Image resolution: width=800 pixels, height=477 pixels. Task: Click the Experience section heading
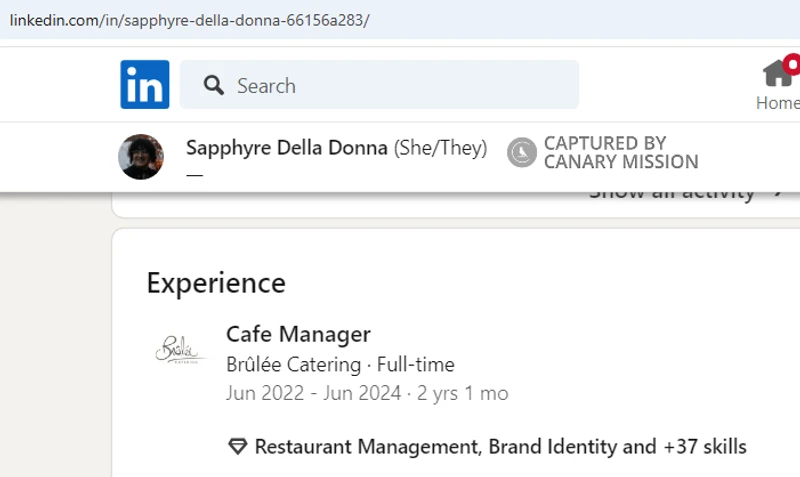pyautogui.click(x=216, y=283)
